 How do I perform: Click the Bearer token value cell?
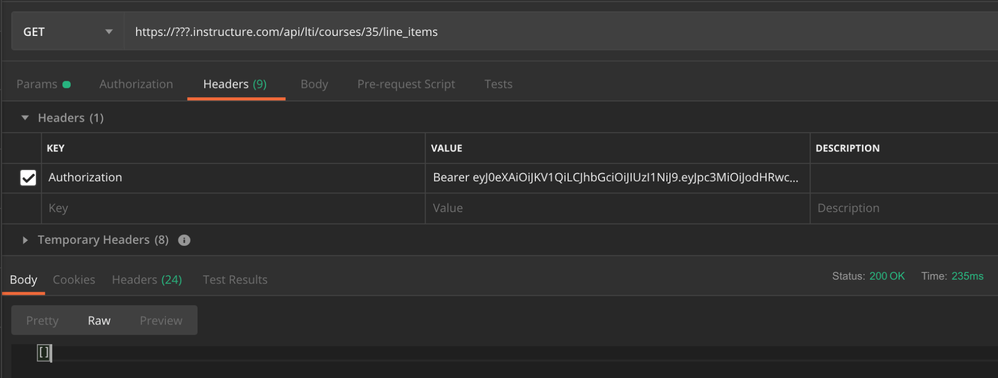click(617, 178)
